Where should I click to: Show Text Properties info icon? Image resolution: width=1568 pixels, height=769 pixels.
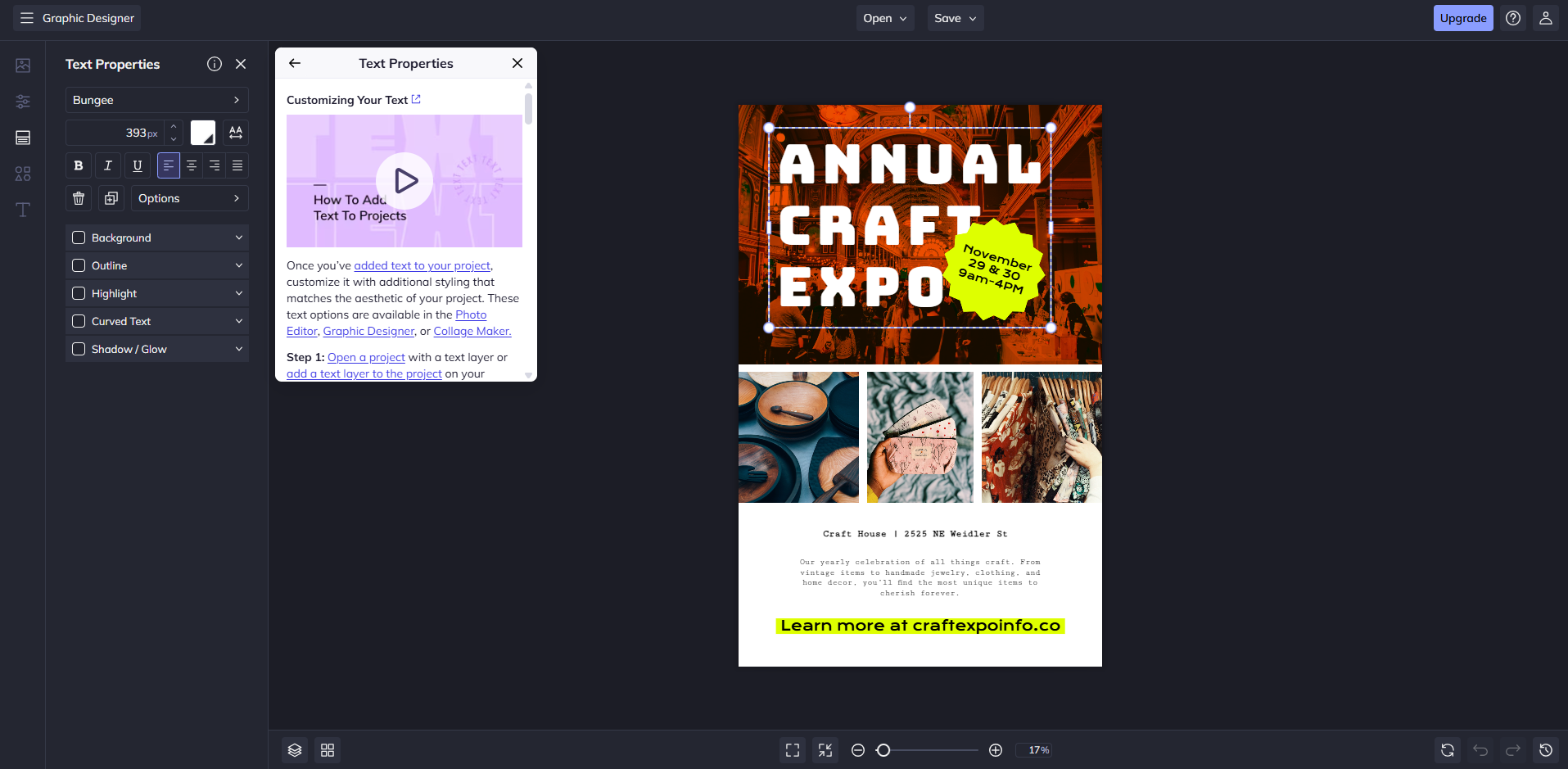point(215,64)
